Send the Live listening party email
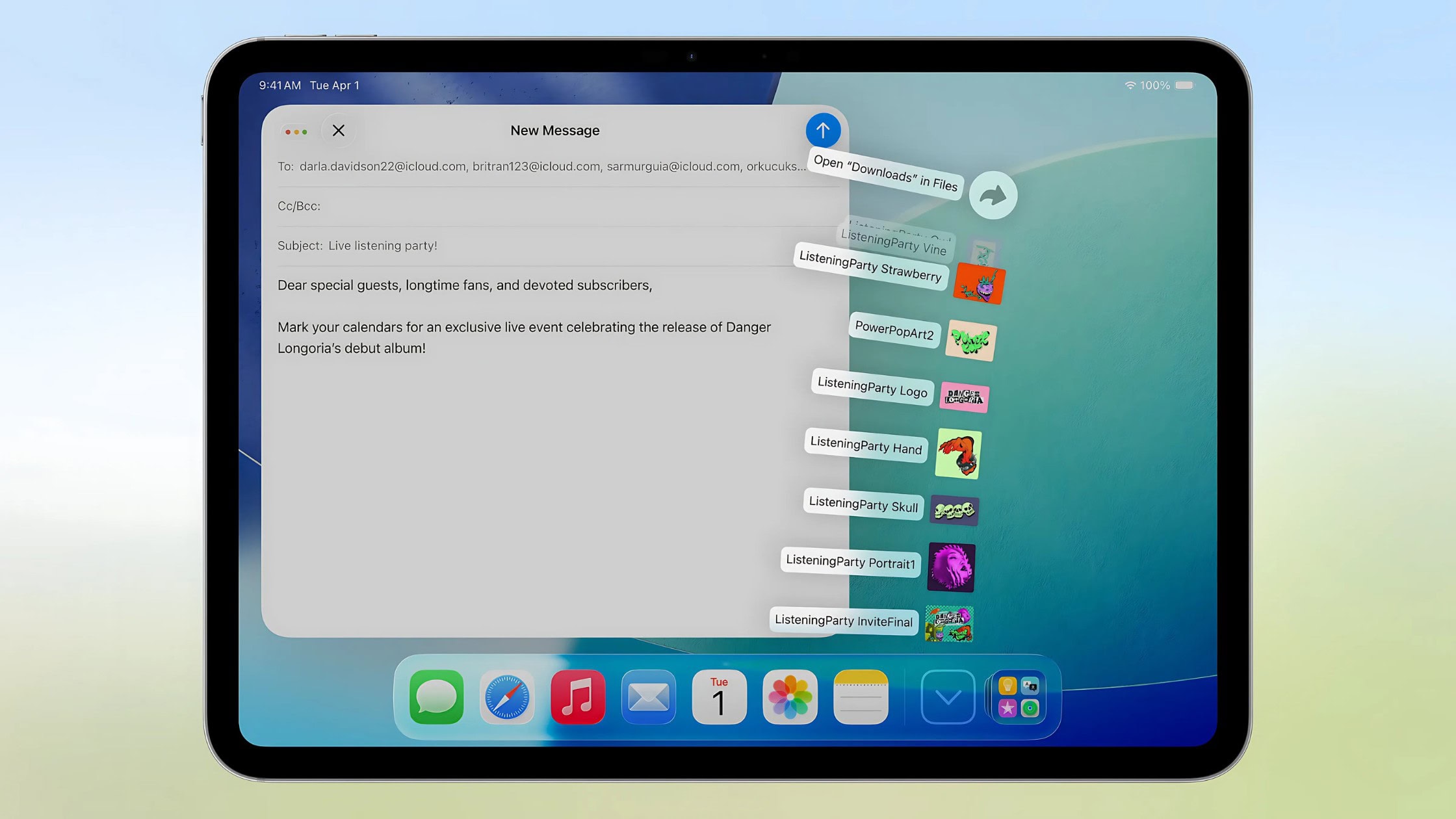 (823, 130)
